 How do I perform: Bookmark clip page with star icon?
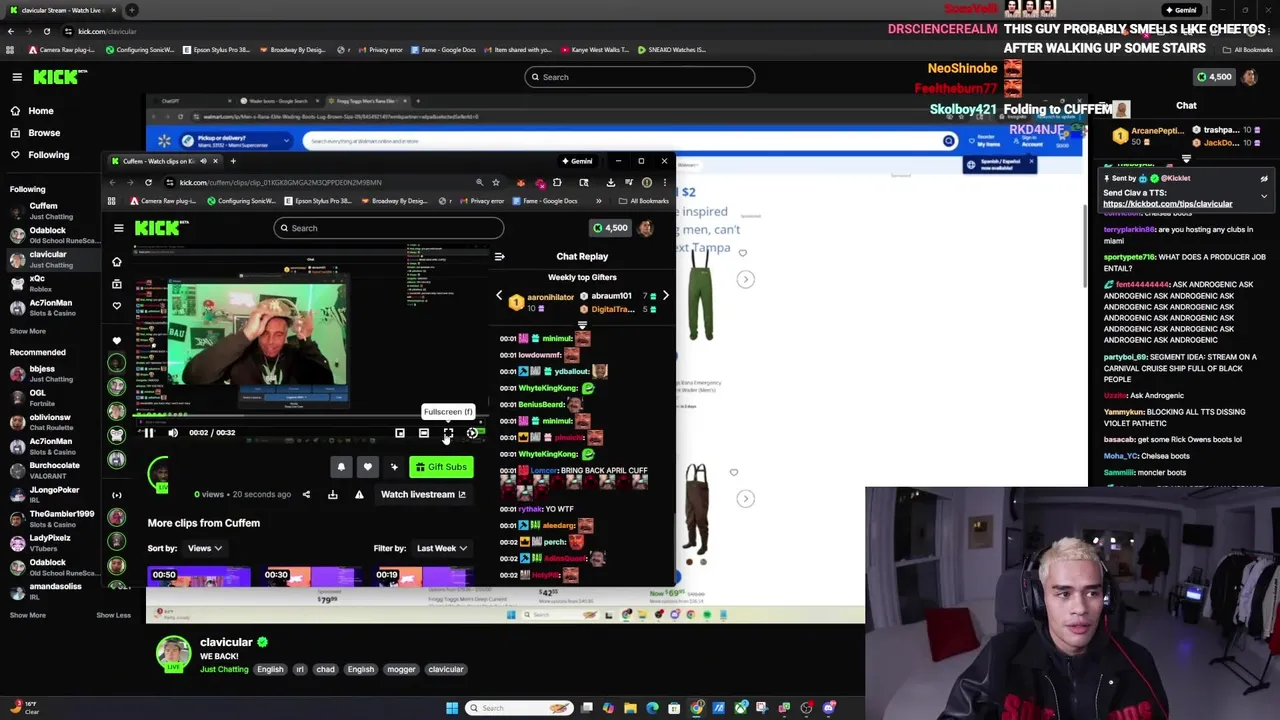(495, 182)
